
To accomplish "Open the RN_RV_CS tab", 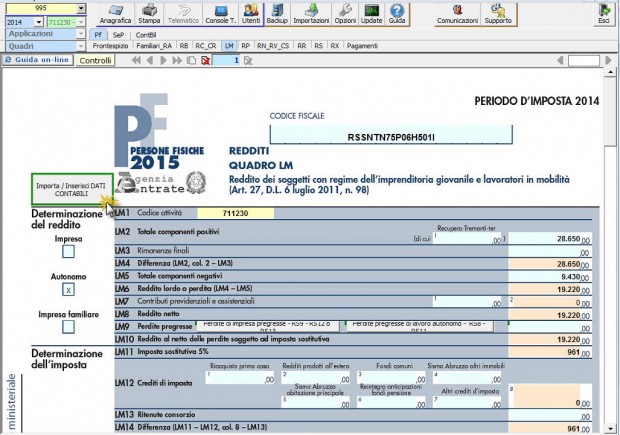I will (273, 46).
